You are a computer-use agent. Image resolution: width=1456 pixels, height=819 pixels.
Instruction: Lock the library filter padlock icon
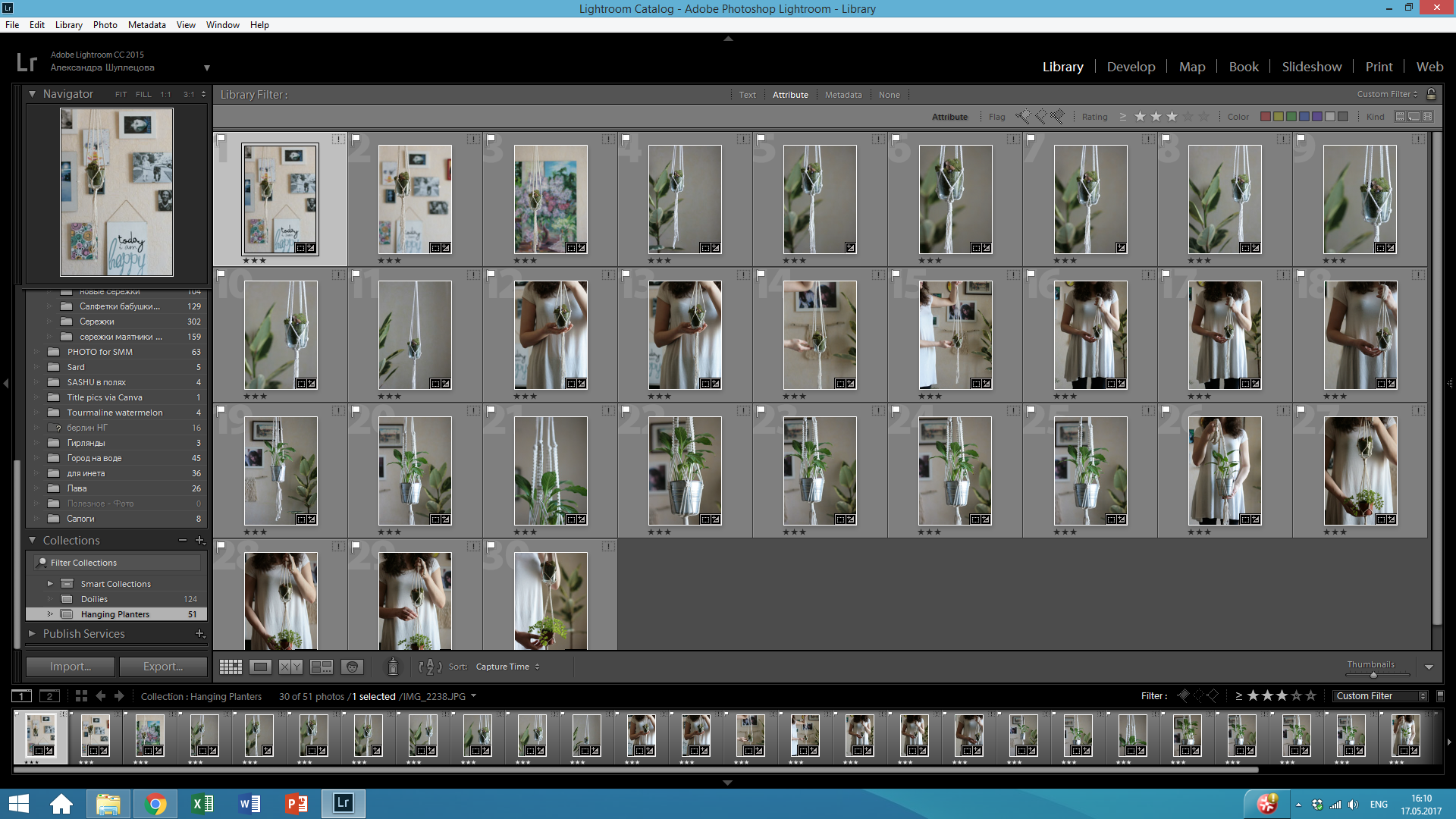tap(1431, 94)
